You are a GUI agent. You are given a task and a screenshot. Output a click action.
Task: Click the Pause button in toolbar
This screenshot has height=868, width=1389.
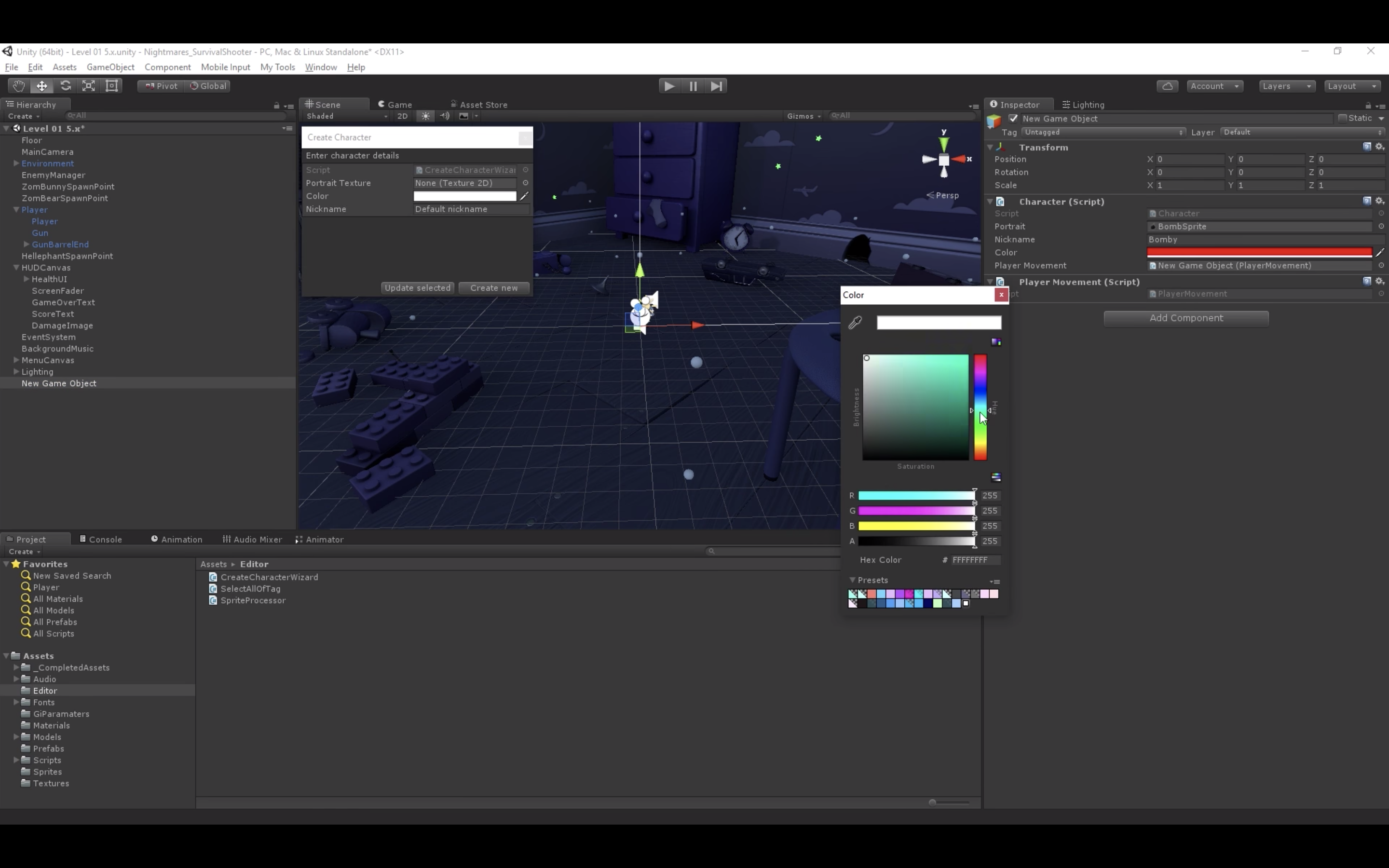[x=693, y=86]
